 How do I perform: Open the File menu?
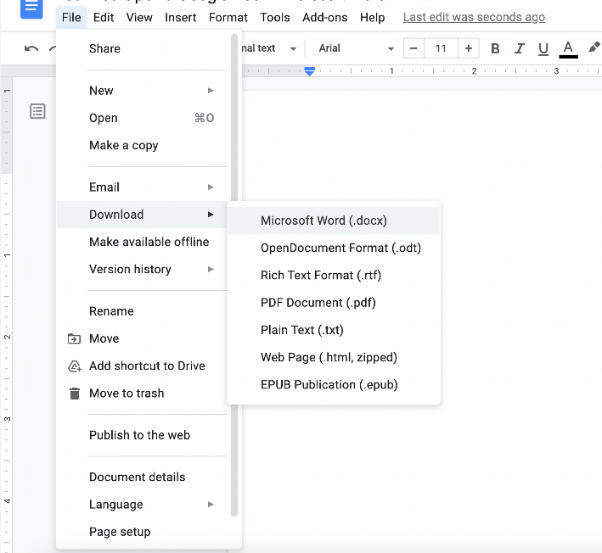(71, 17)
